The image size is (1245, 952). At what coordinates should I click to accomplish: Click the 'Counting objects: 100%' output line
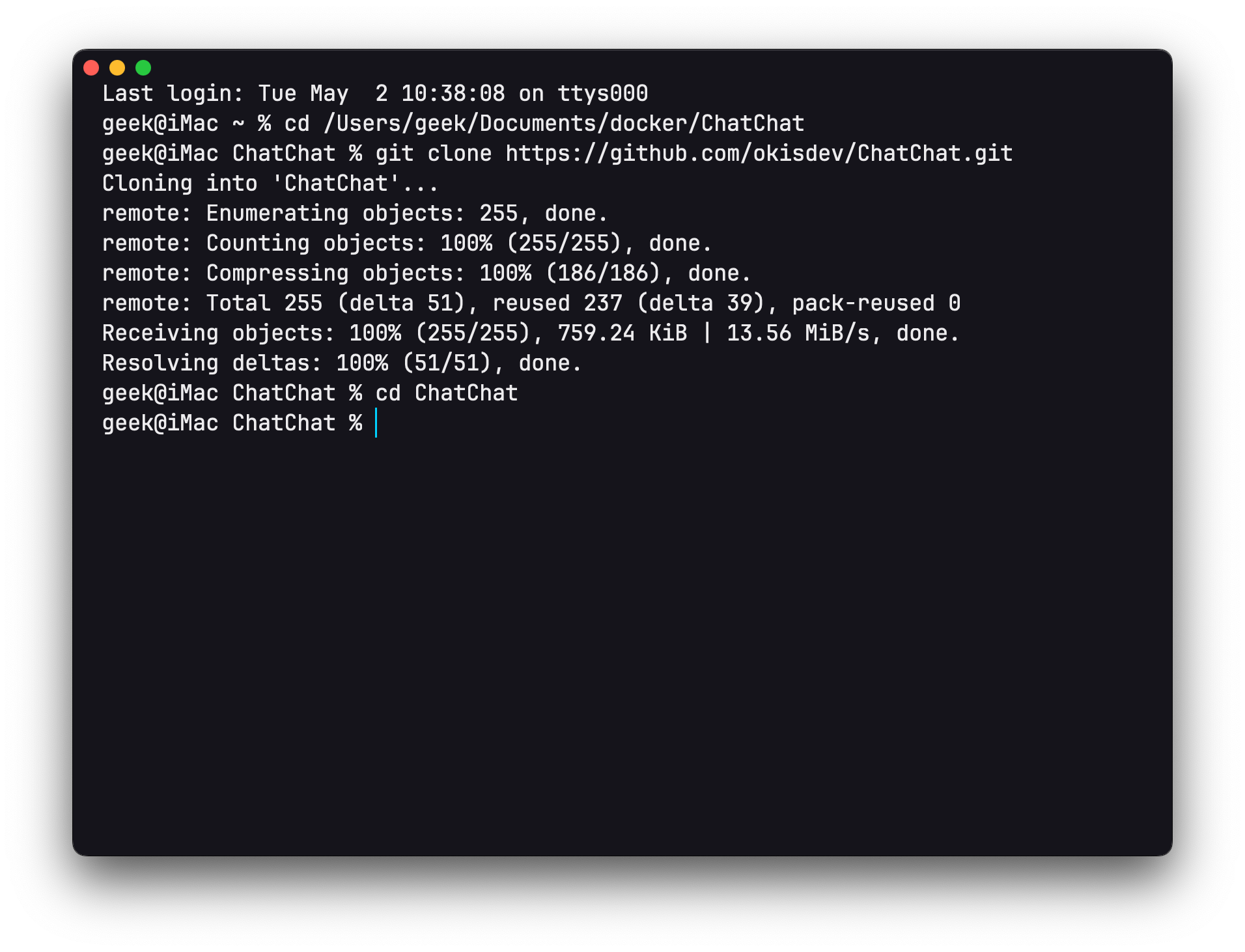[407, 244]
